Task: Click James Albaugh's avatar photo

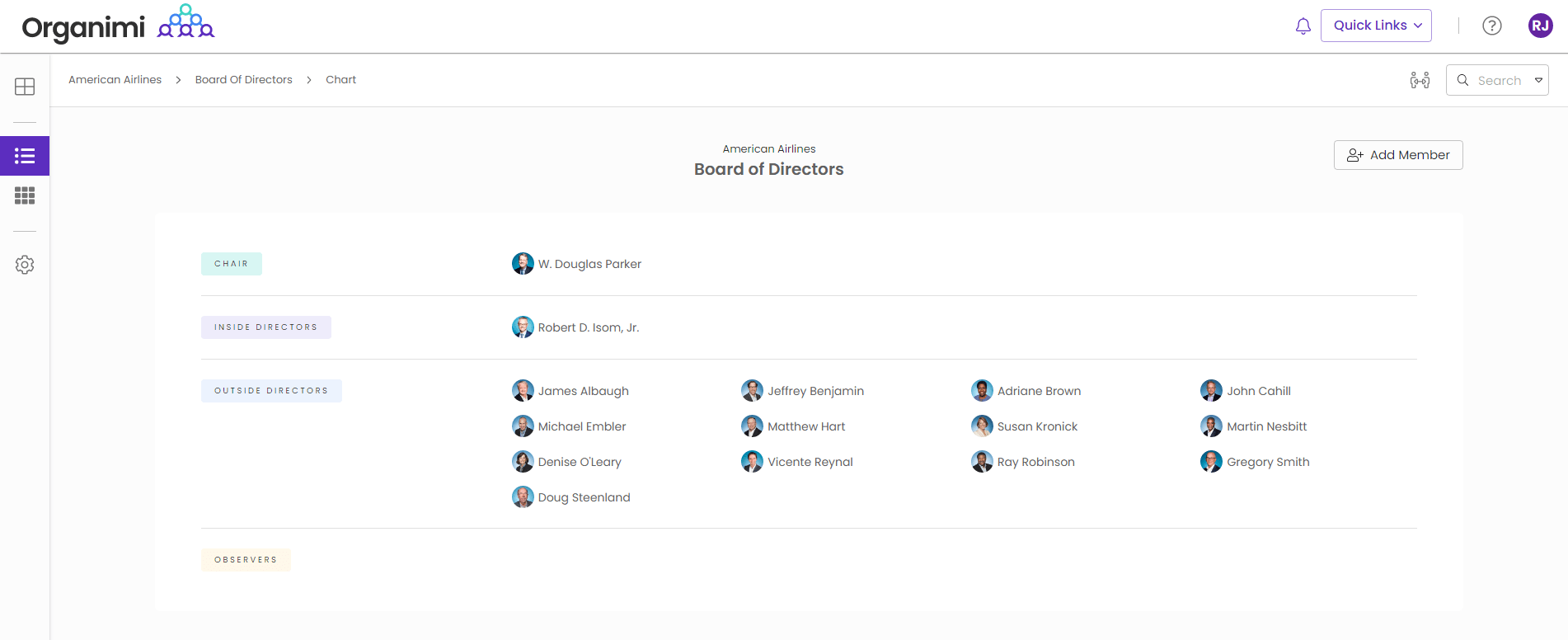Action: coord(523,391)
